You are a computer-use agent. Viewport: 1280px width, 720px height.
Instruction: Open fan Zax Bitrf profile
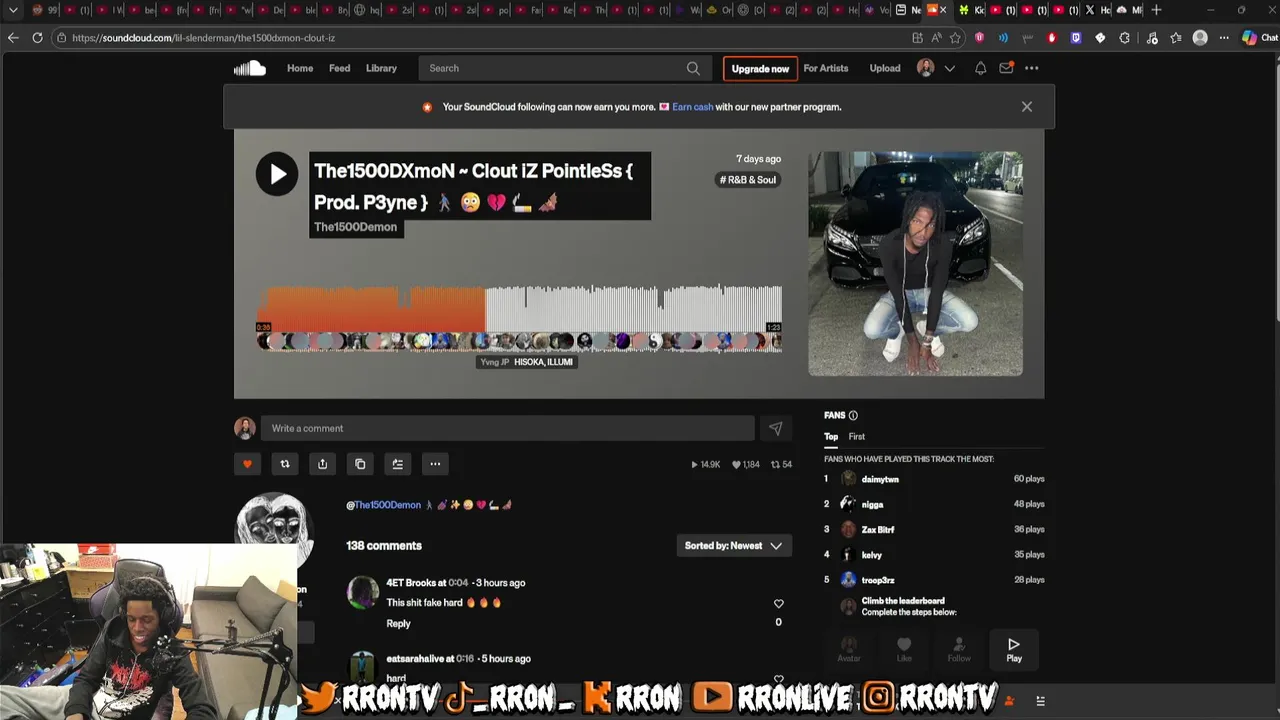(878, 530)
